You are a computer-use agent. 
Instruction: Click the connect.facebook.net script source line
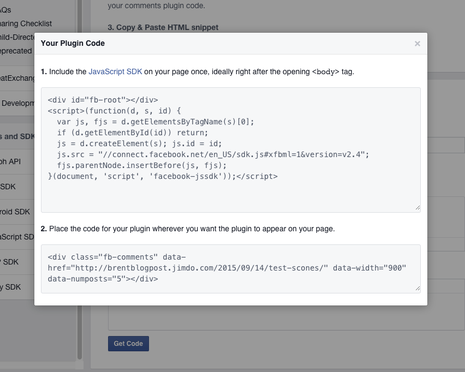tap(213, 154)
